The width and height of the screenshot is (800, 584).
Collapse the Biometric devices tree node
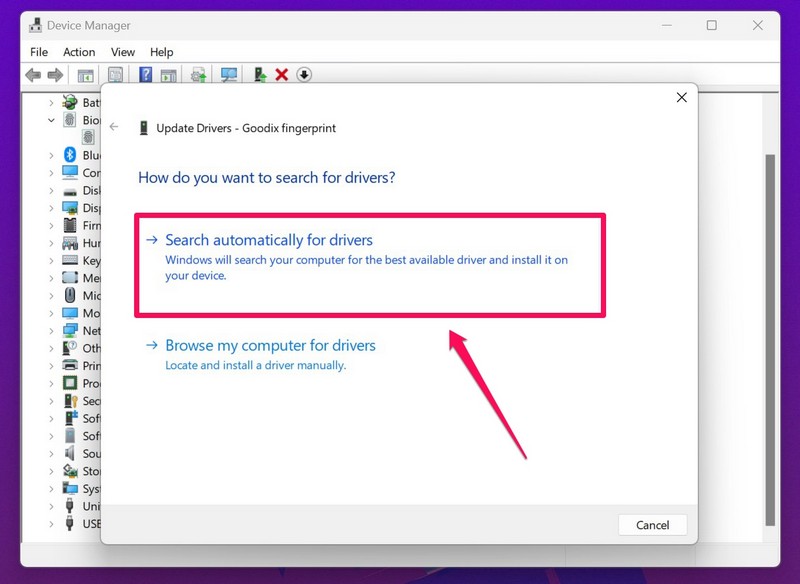coord(51,120)
